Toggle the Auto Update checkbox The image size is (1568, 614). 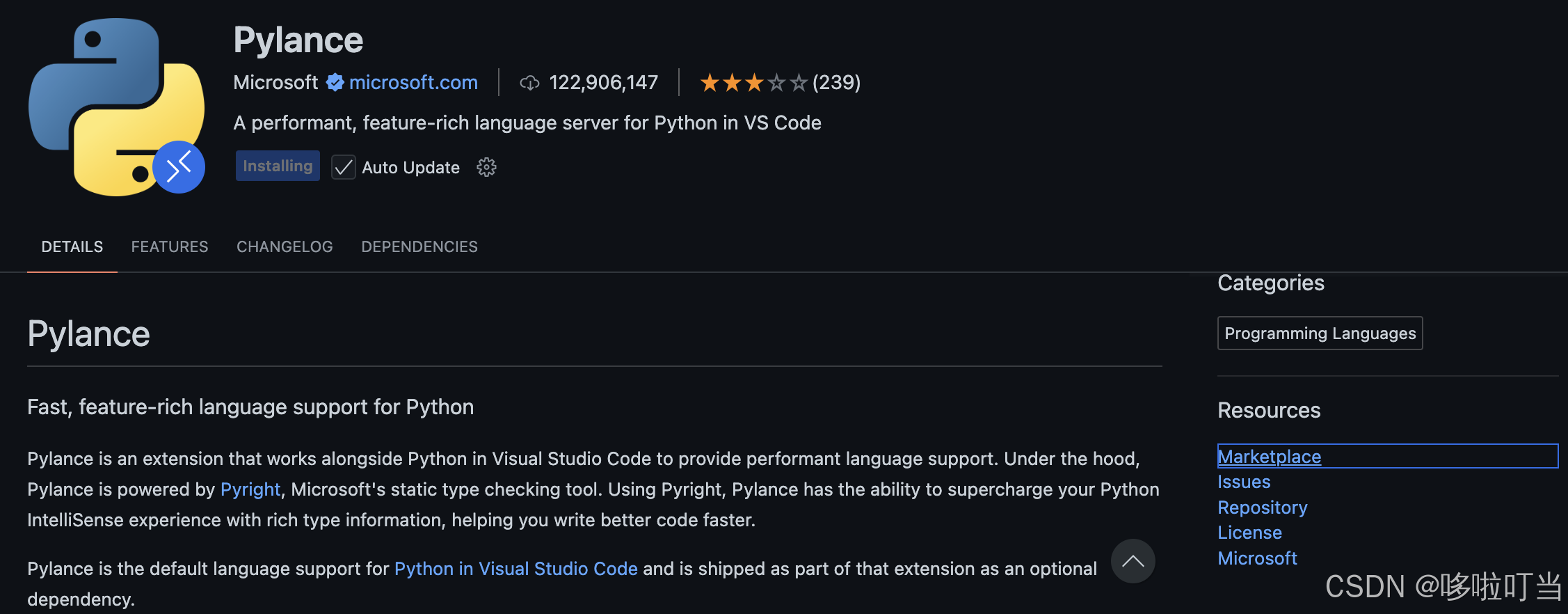pos(344,167)
